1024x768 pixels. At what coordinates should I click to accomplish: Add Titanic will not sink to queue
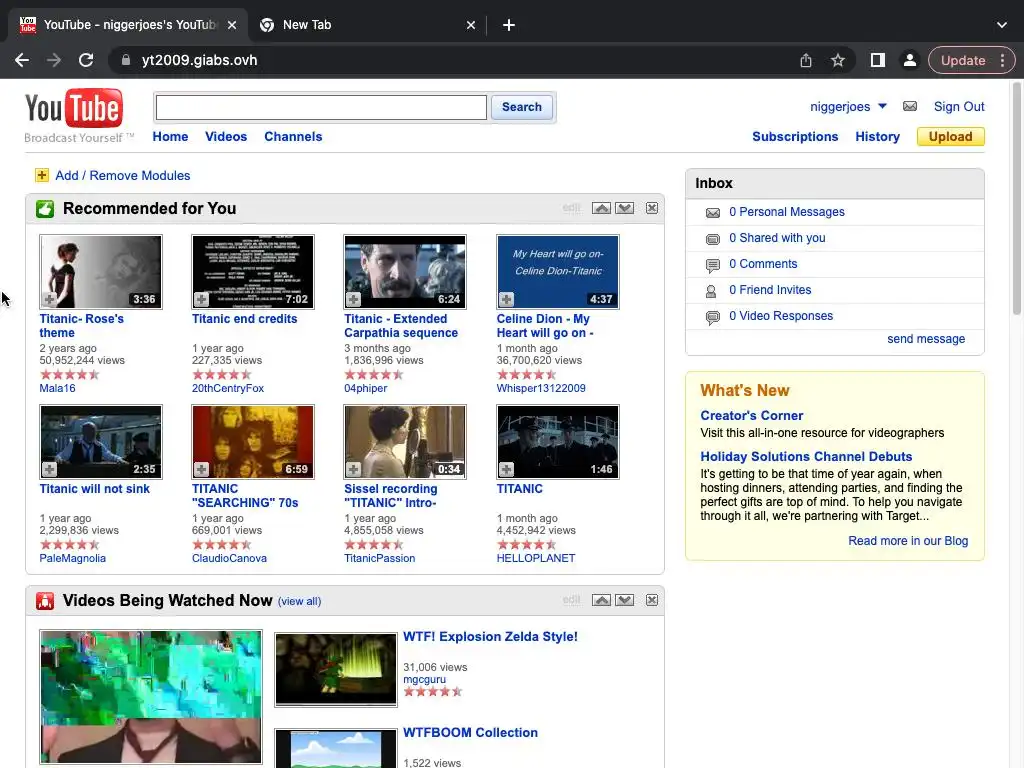click(49, 469)
